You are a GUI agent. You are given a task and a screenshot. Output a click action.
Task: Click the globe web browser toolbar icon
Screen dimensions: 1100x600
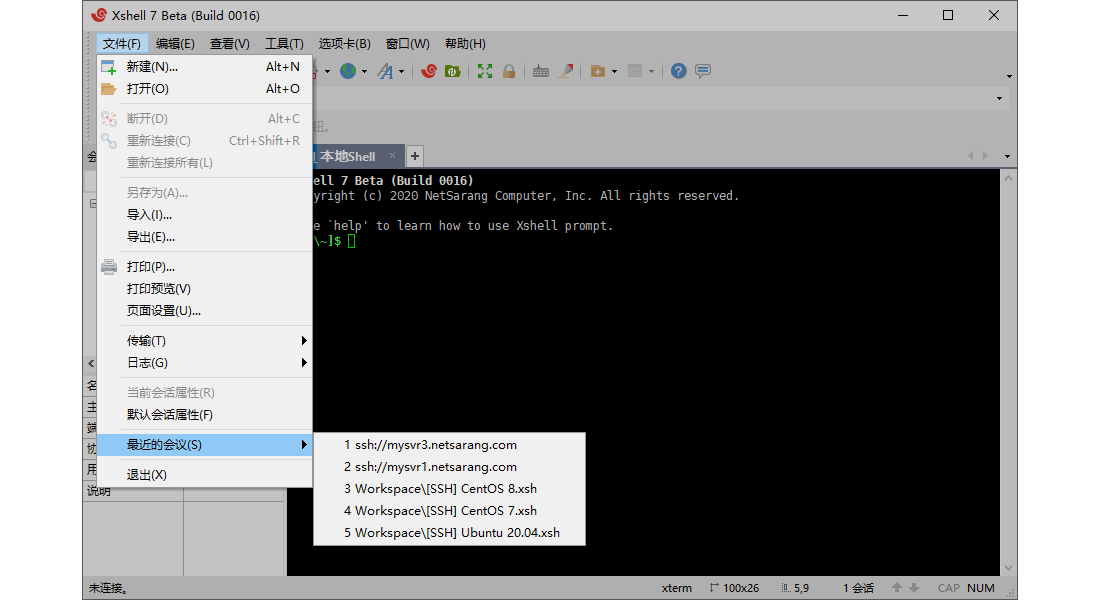pos(348,71)
